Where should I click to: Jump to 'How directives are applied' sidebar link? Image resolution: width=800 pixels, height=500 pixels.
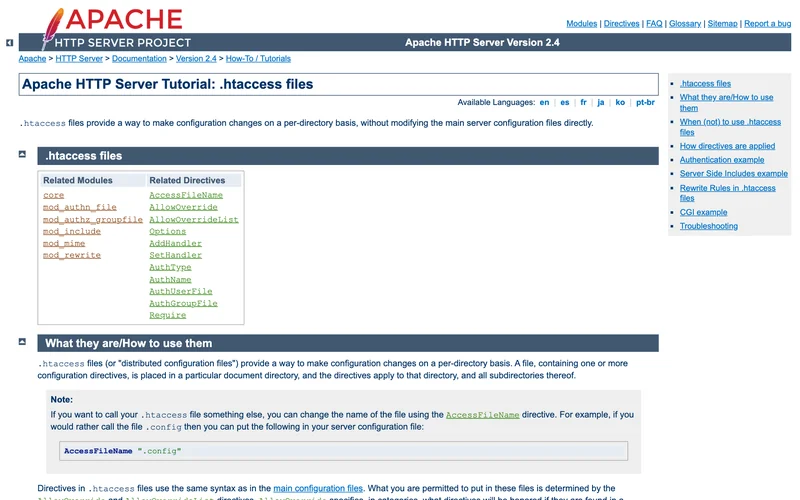(727, 146)
